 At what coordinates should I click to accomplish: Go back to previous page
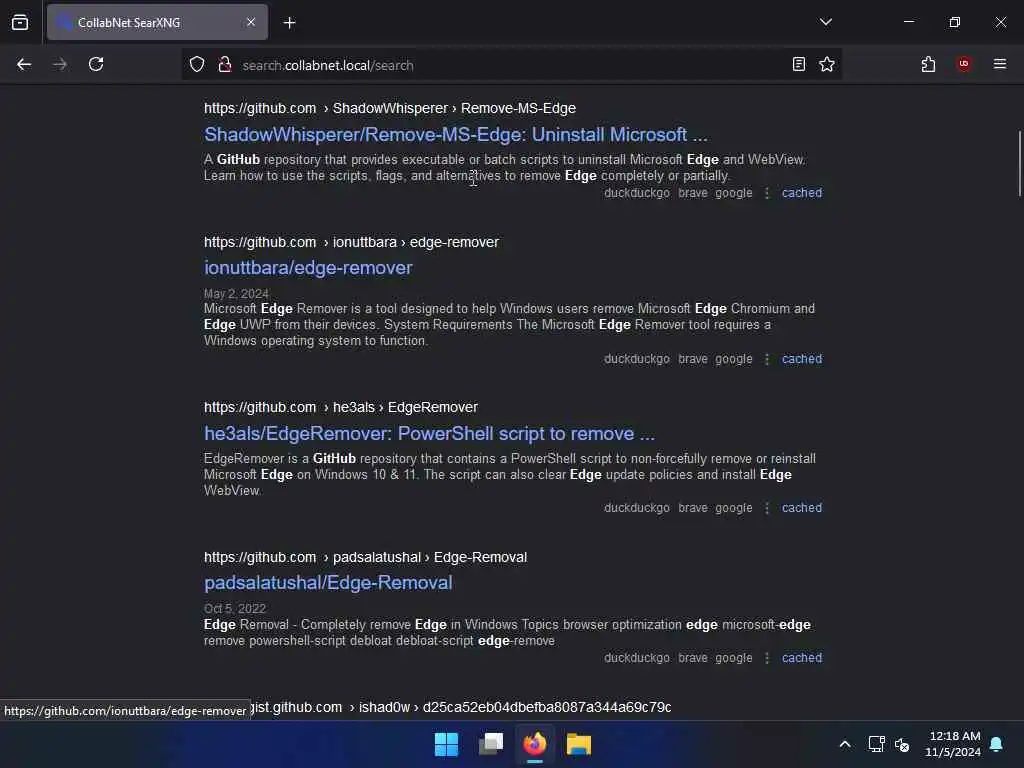tap(24, 65)
